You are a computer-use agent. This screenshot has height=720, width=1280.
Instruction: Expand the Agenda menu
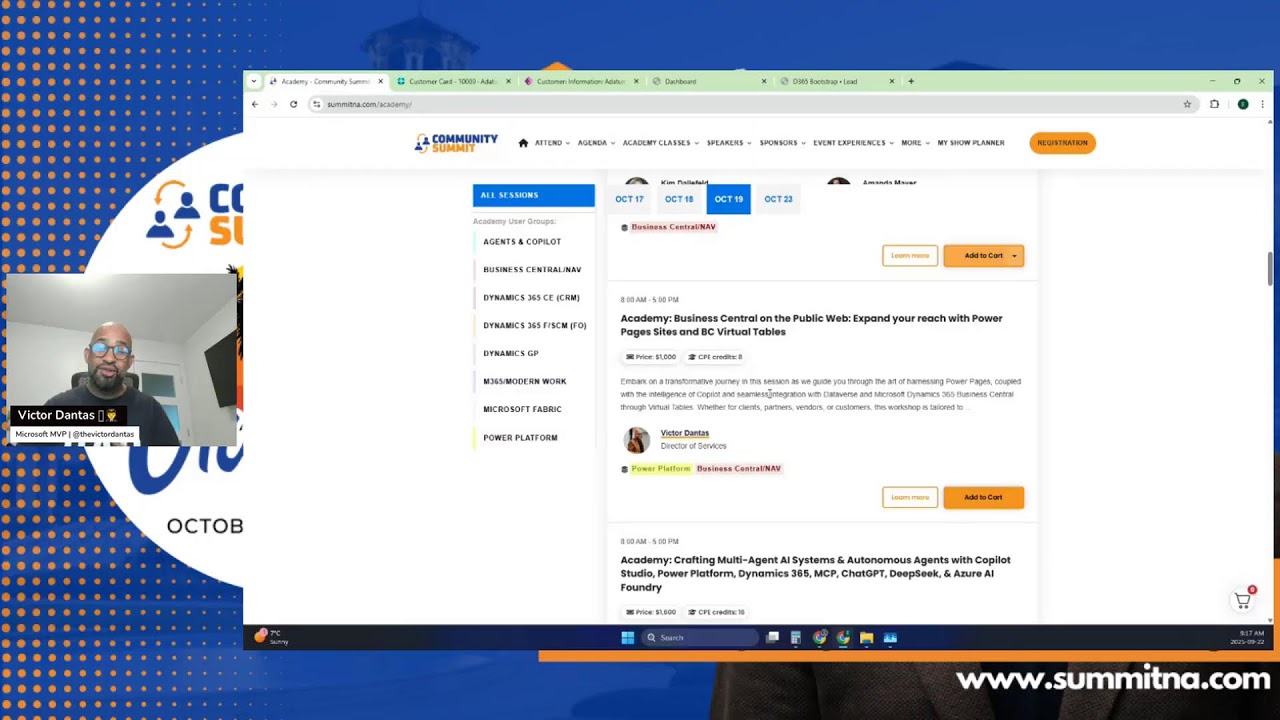pyautogui.click(x=596, y=143)
